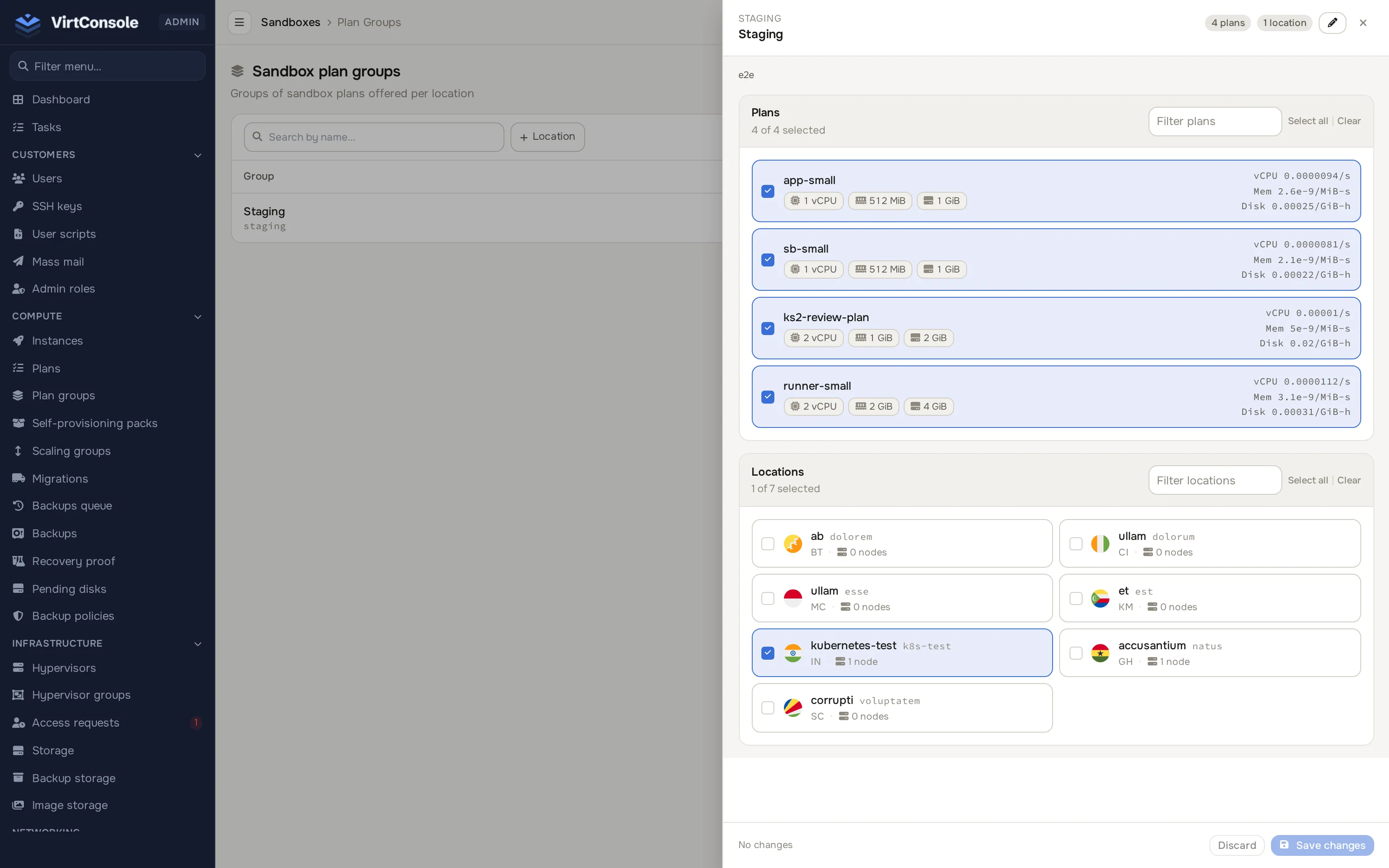
Task: Click the Backups queue history icon
Action: point(18,506)
